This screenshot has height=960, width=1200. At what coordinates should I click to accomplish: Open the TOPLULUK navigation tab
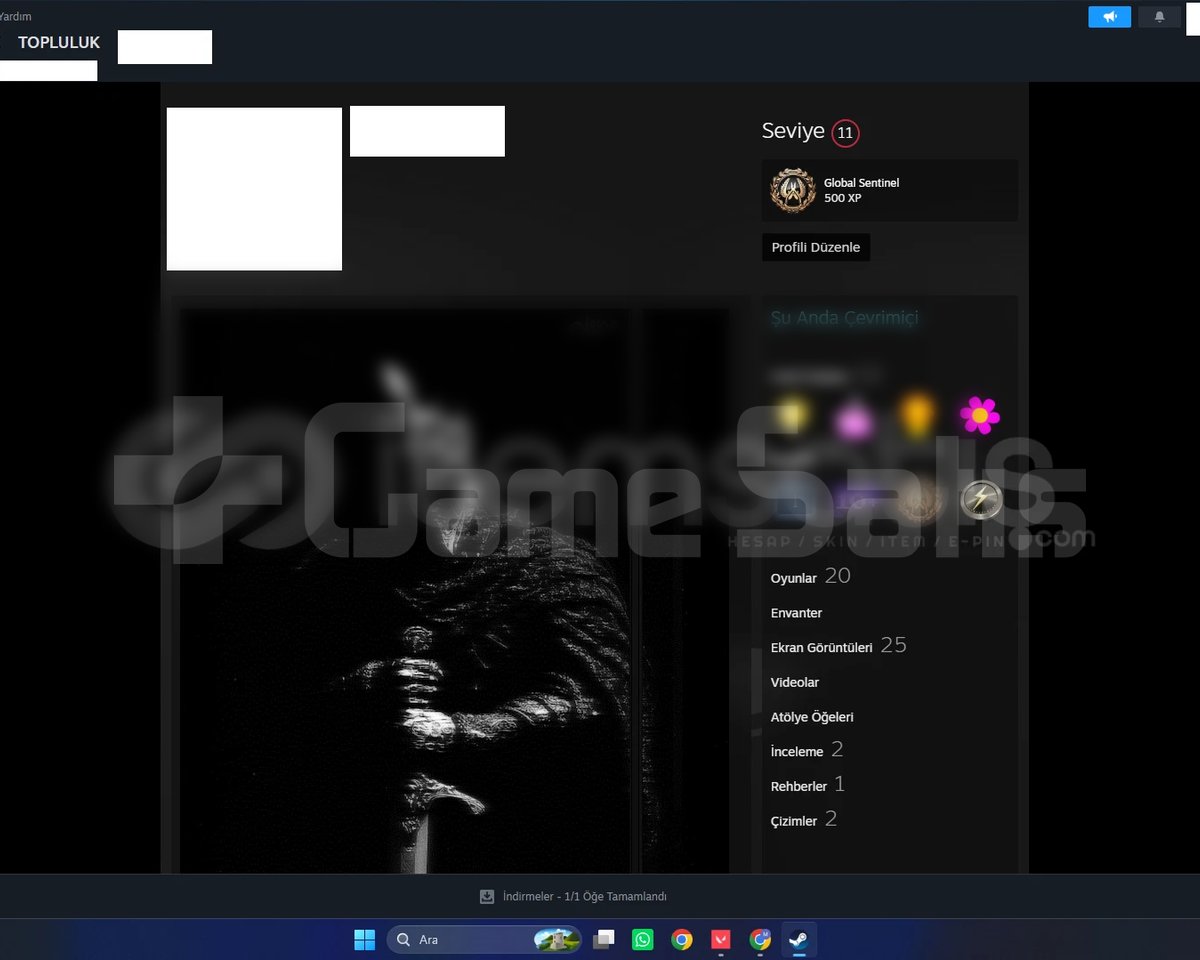click(59, 43)
